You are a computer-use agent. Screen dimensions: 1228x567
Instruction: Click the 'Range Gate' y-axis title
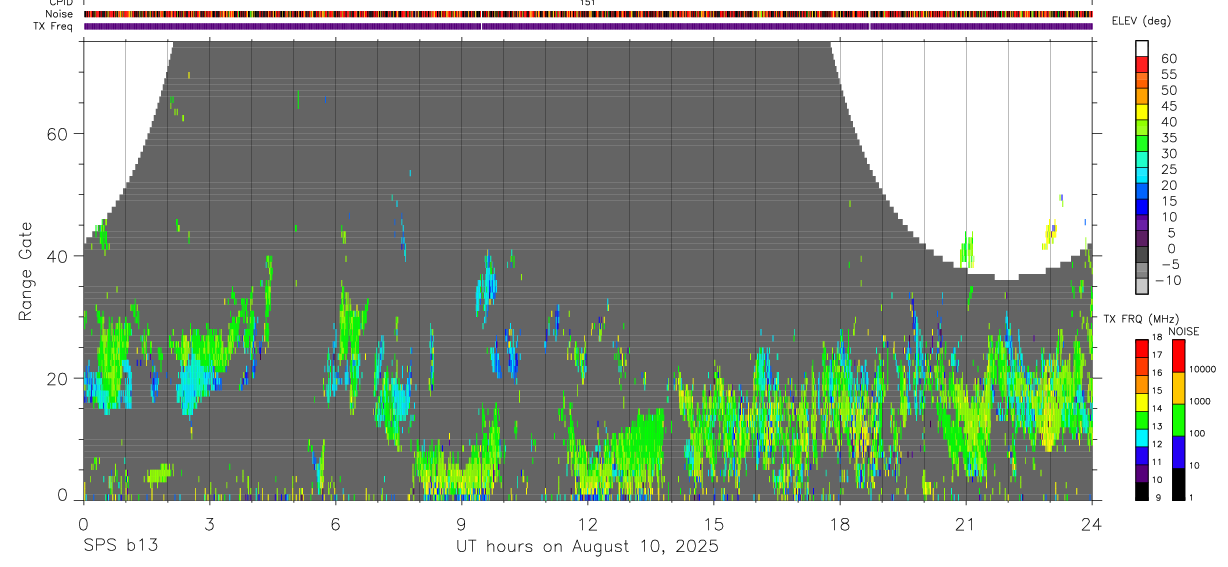(25, 272)
